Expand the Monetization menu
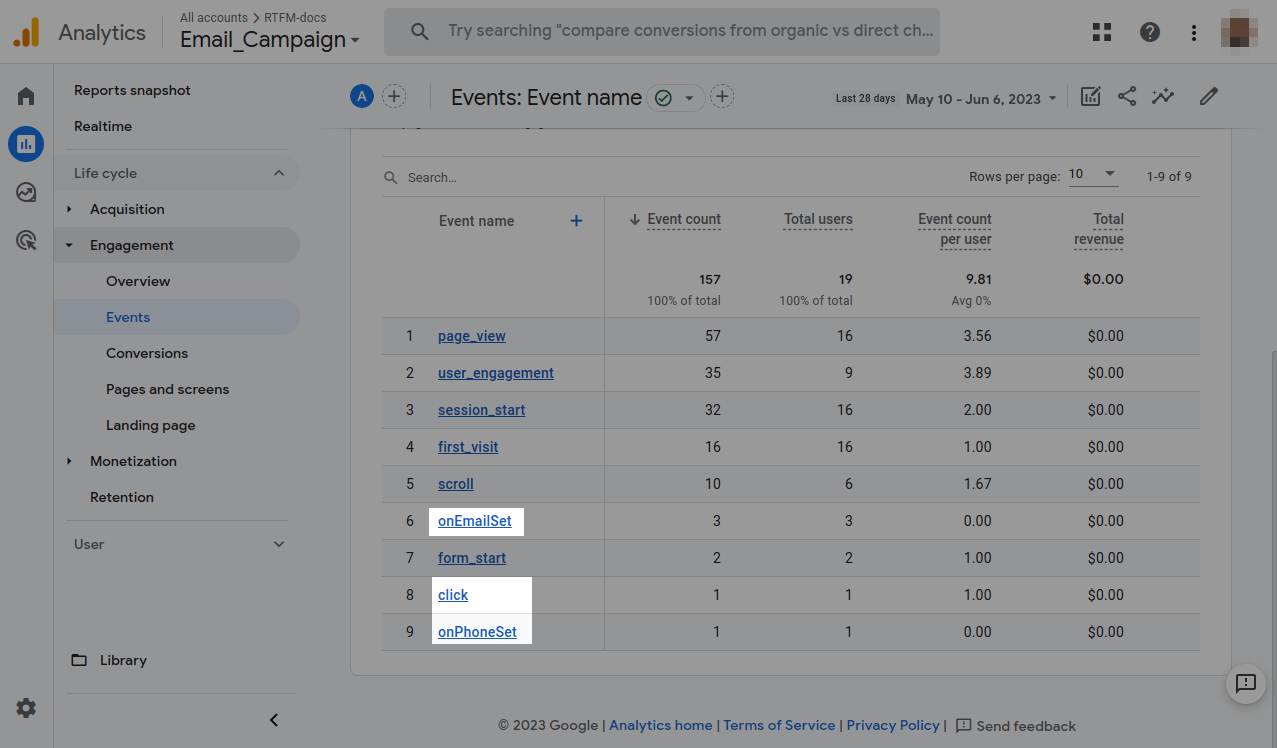This screenshot has width=1277, height=748. click(x=132, y=461)
